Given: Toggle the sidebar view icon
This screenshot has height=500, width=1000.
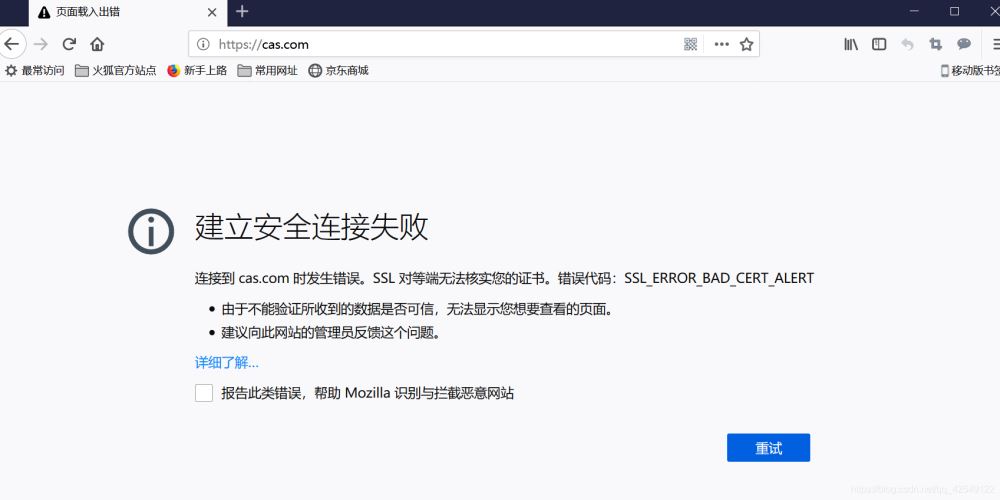Looking at the screenshot, I should pos(879,44).
